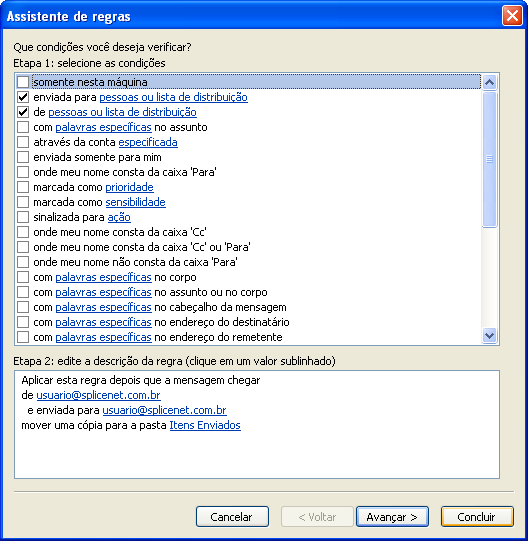The width and height of the screenshot is (528, 541).
Task: Uncheck 'enviada para pessoas ou lista de distribuição'
Action: (23, 97)
